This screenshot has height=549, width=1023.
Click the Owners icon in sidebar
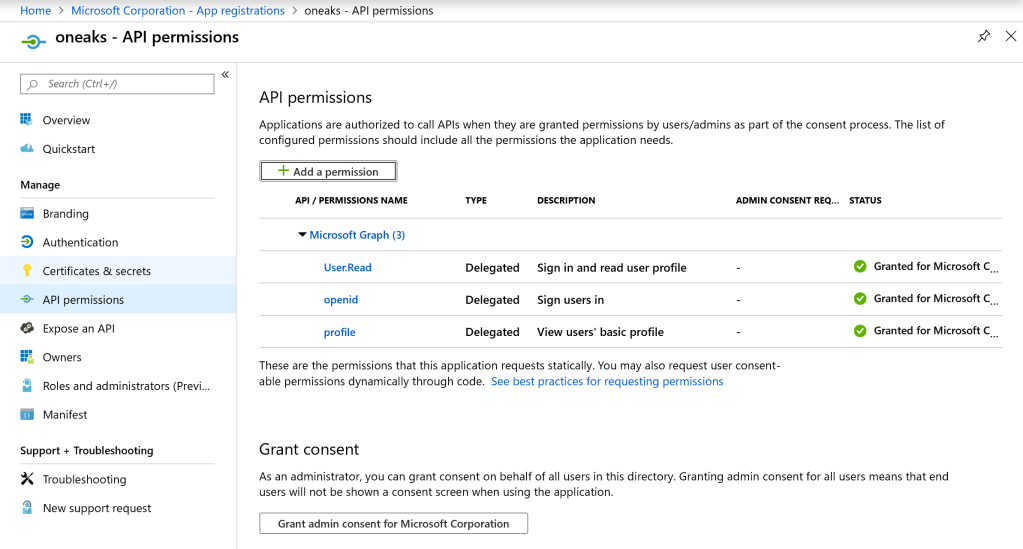tap(27, 357)
